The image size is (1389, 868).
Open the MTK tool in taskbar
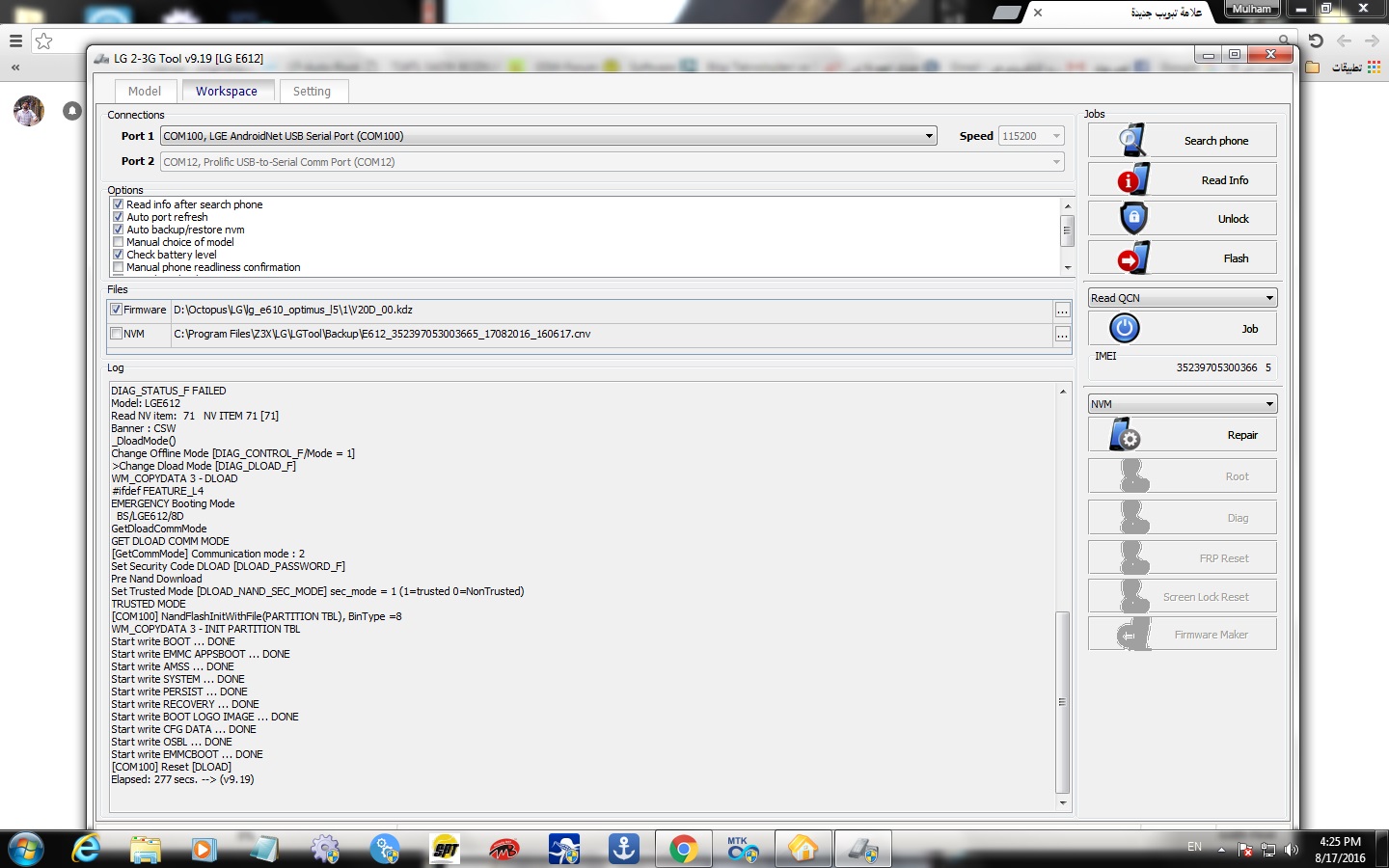pos(743,849)
